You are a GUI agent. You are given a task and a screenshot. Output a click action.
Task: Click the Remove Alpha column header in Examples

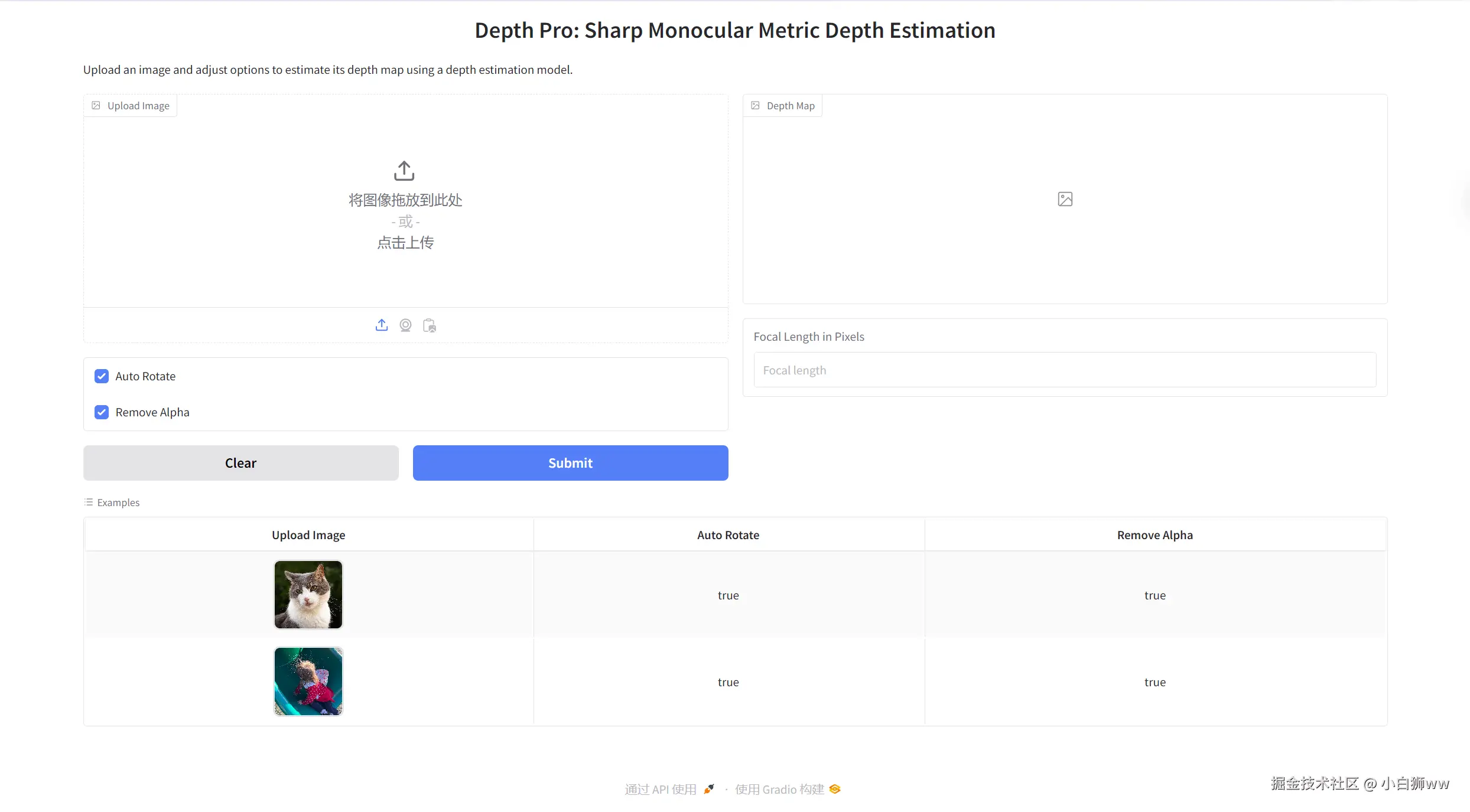pyautogui.click(x=1154, y=535)
